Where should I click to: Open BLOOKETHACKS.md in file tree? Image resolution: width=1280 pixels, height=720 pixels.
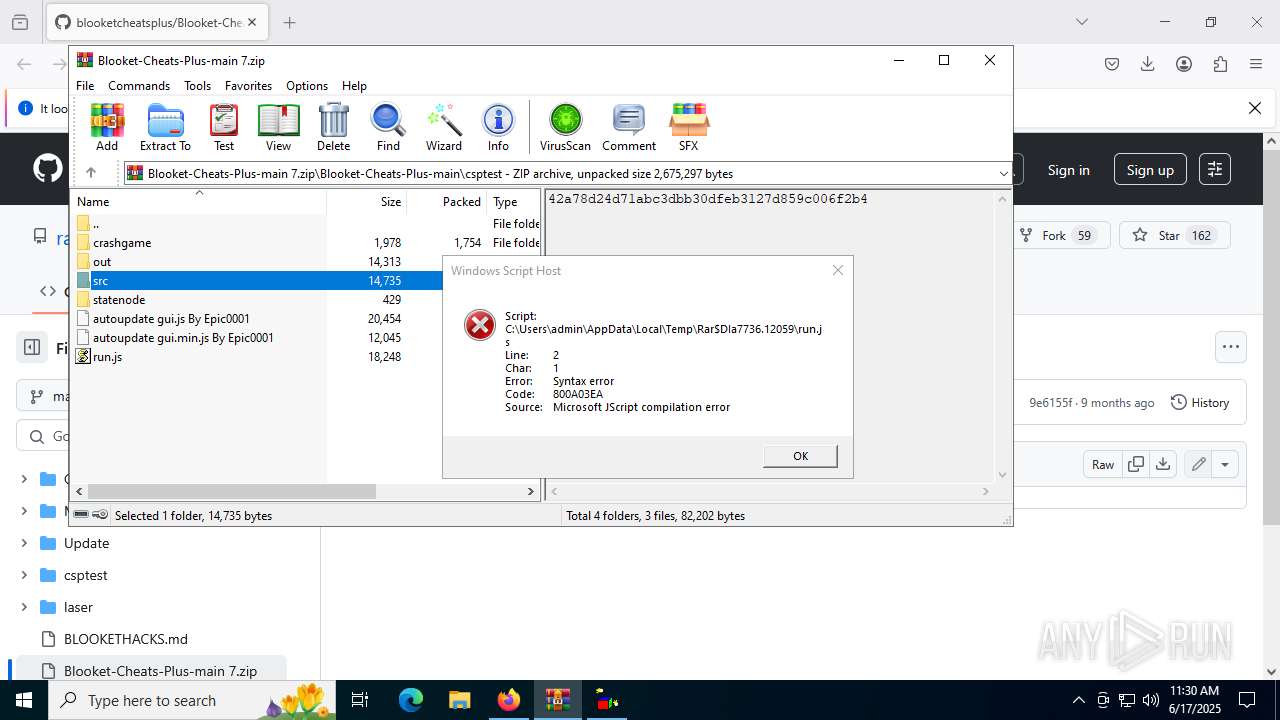[x=126, y=639]
